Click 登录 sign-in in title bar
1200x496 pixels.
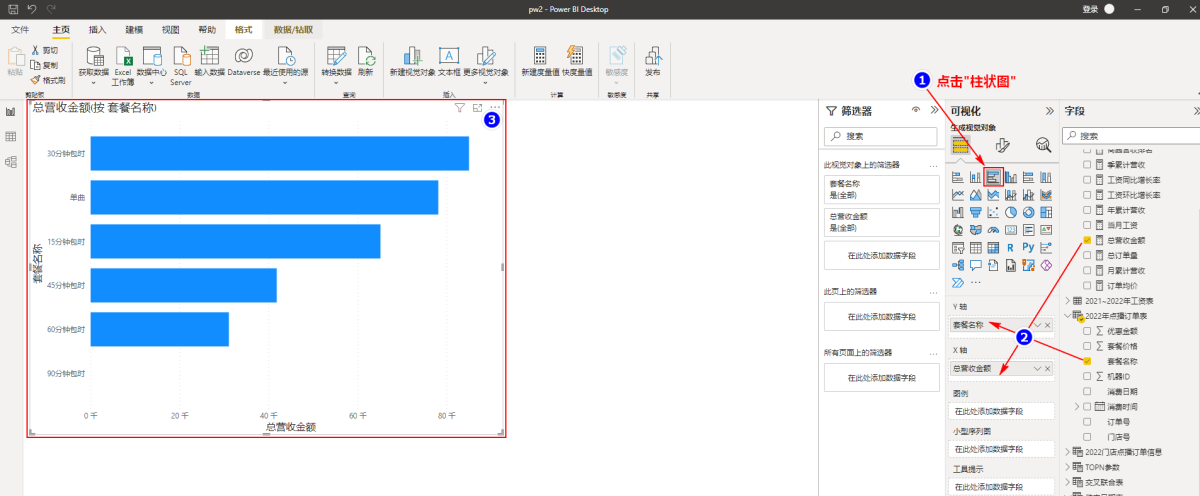[1090, 8]
